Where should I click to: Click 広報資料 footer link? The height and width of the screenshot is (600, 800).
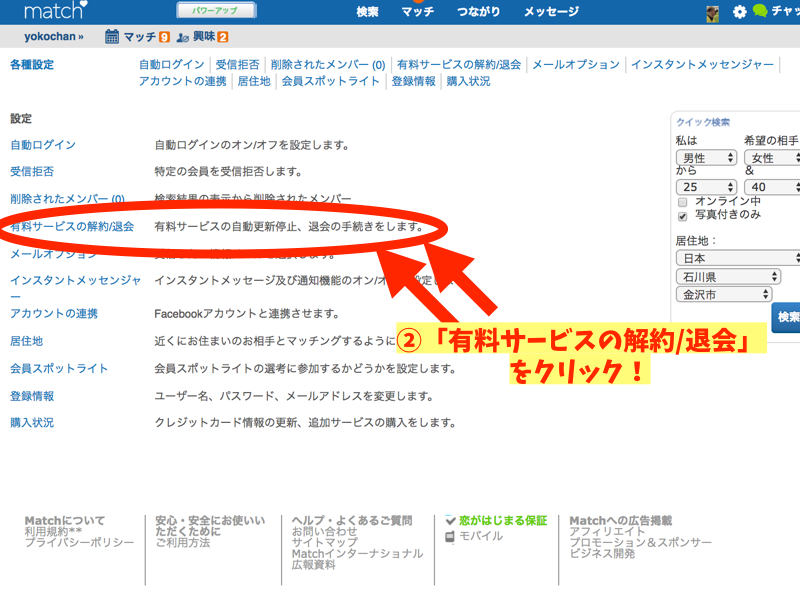click(314, 565)
